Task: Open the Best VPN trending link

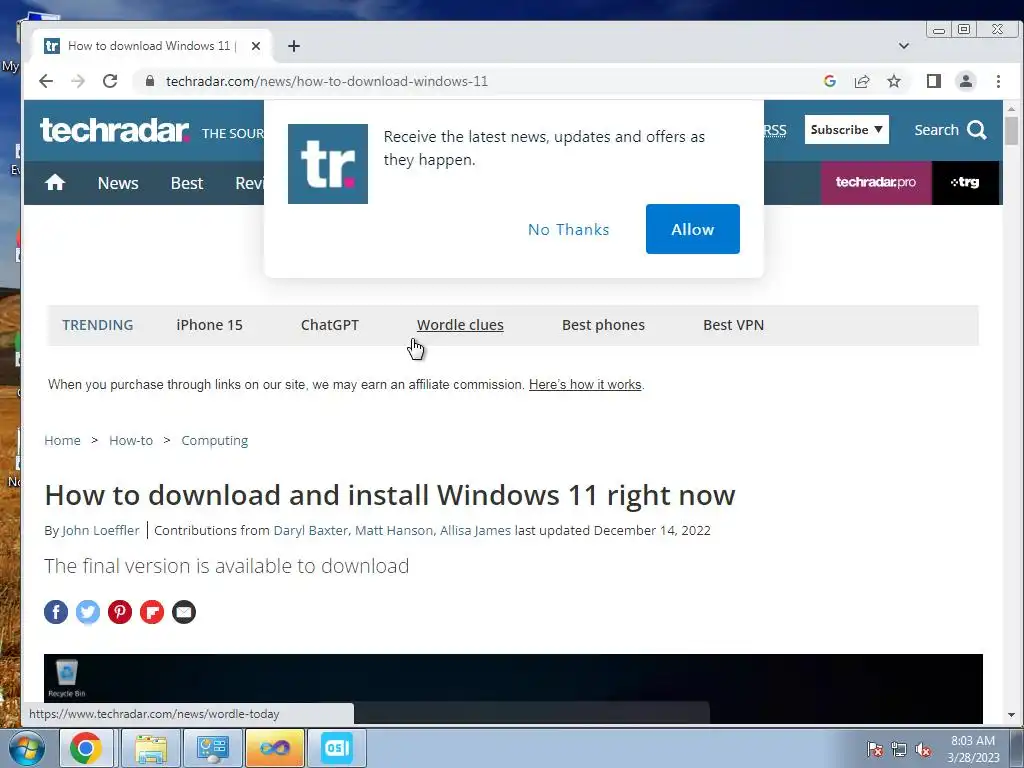Action: (733, 325)
